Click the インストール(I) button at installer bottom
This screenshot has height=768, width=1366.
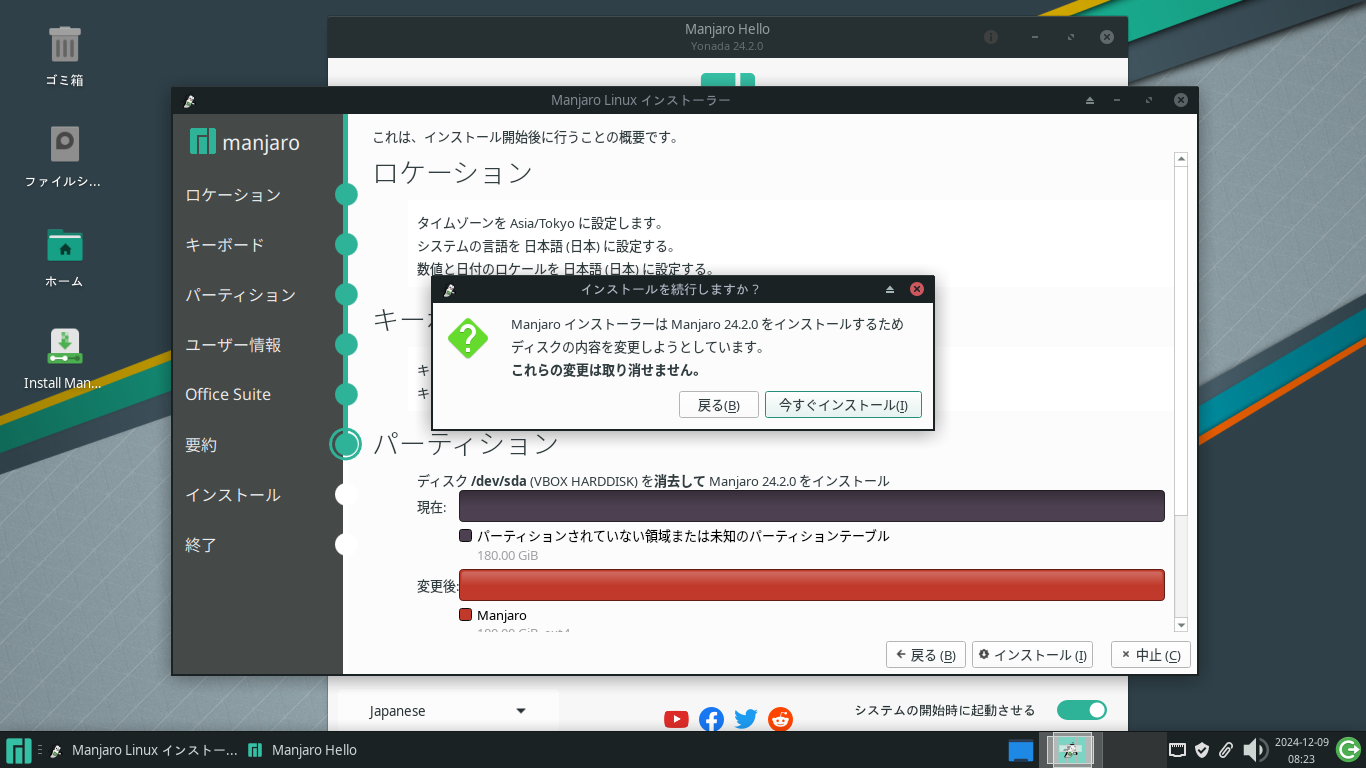click(1032, 655)
